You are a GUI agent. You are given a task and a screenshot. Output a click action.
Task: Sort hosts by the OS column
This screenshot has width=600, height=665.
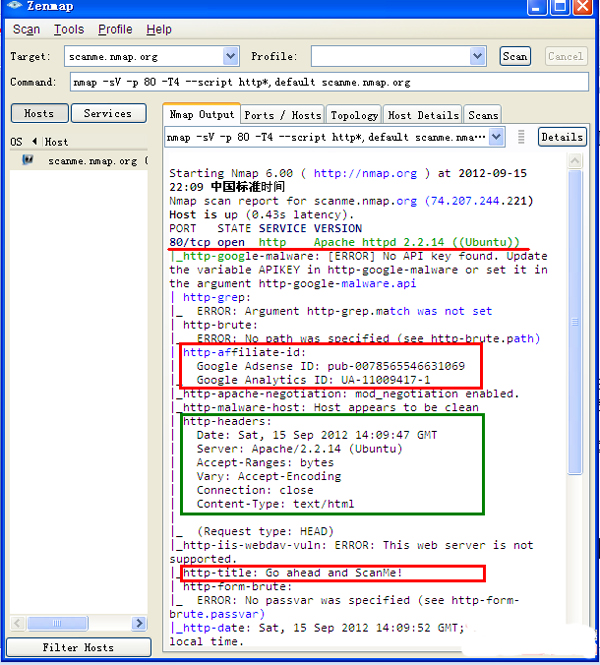[17, 142]
